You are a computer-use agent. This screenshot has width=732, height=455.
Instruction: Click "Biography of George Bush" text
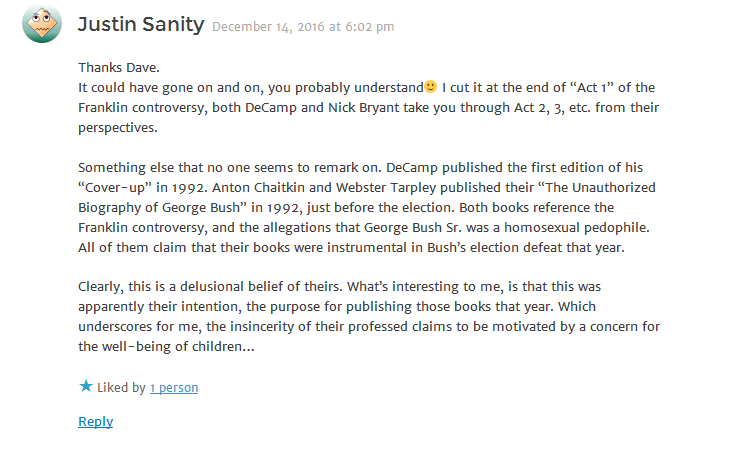pos(159,208)
